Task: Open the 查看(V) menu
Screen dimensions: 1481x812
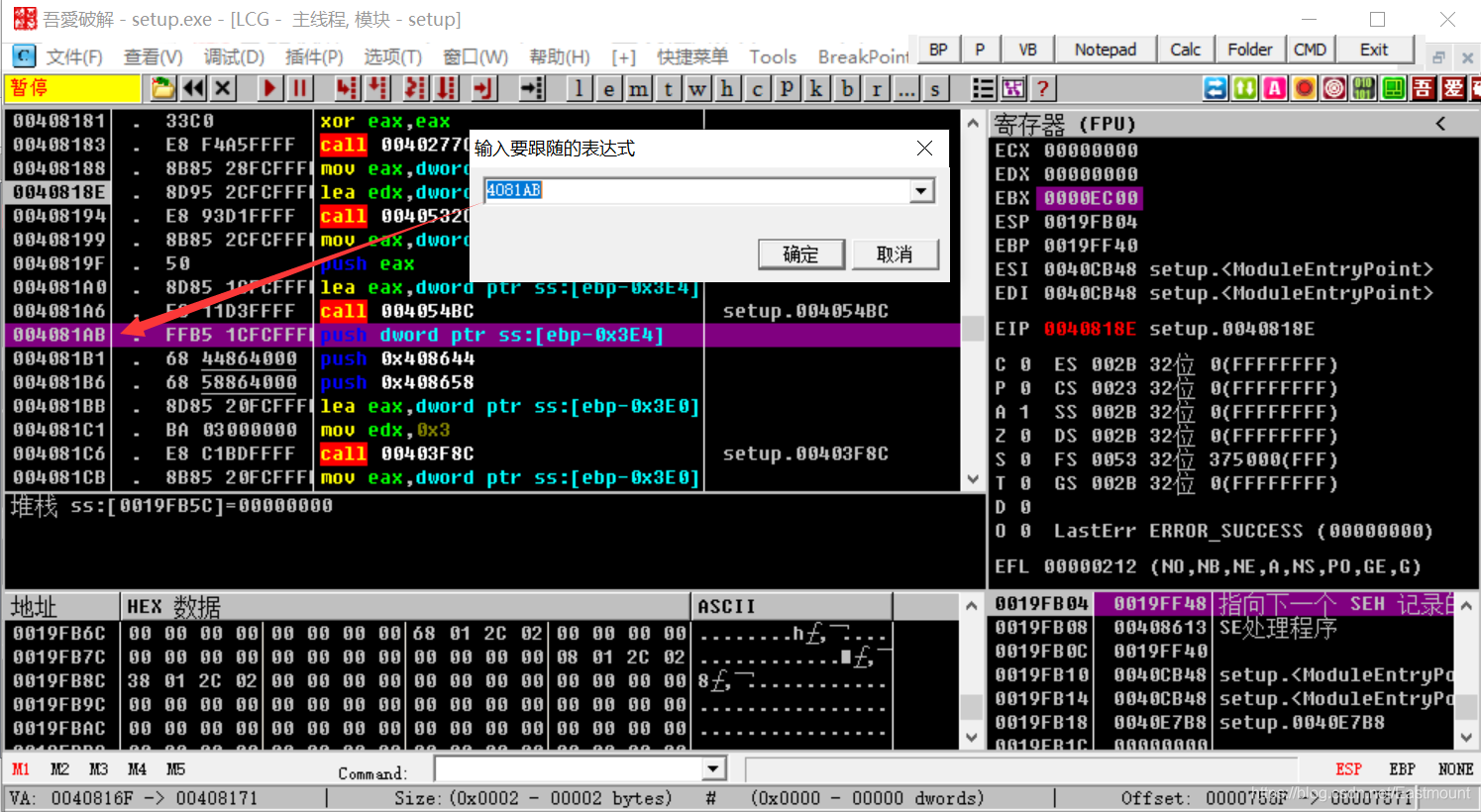Action: (x=153, y=57)
